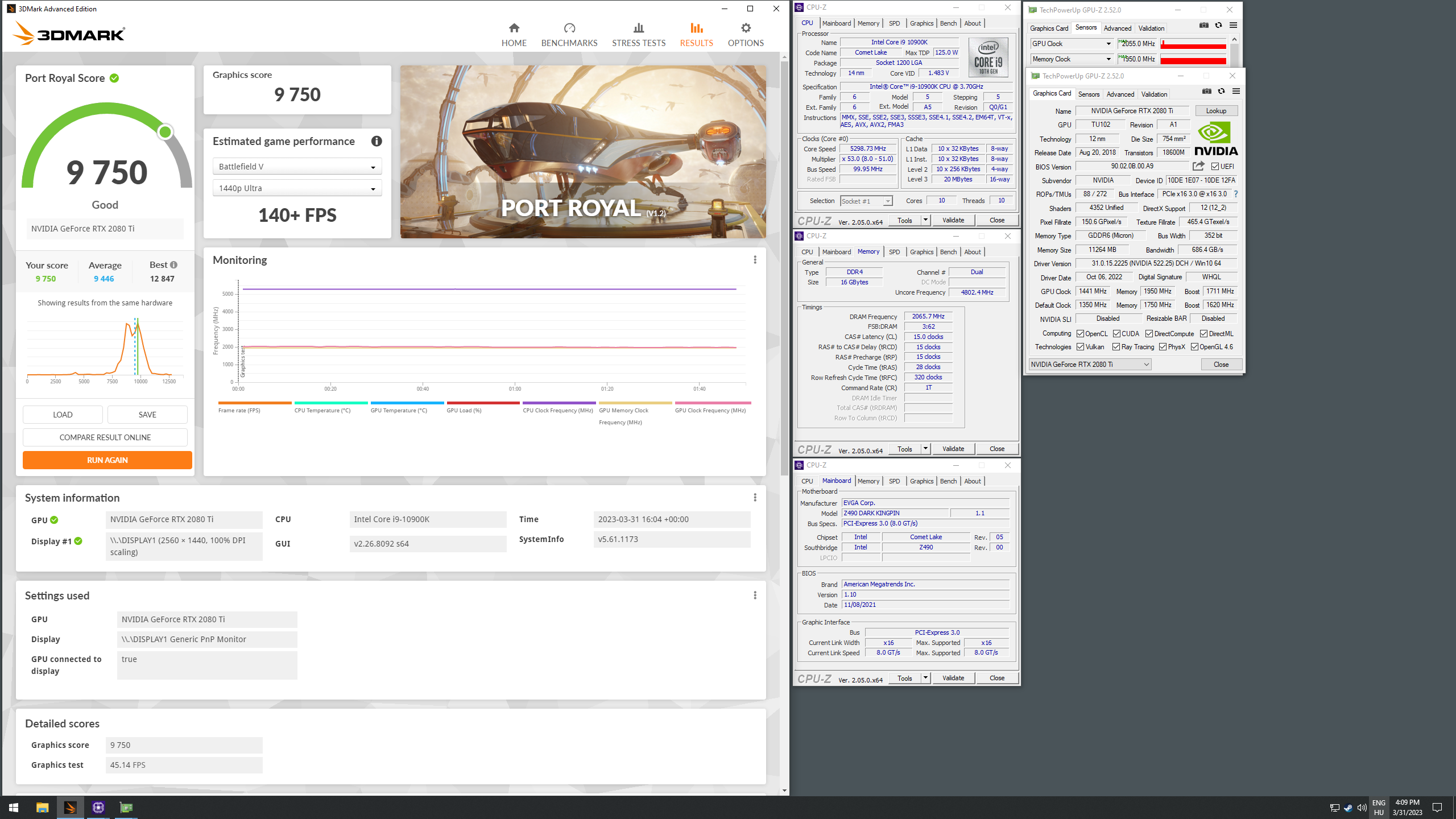The image size is (1456, 819).
Task: Click Lookup button in GPU-Z
Action: coord(1216,111)
